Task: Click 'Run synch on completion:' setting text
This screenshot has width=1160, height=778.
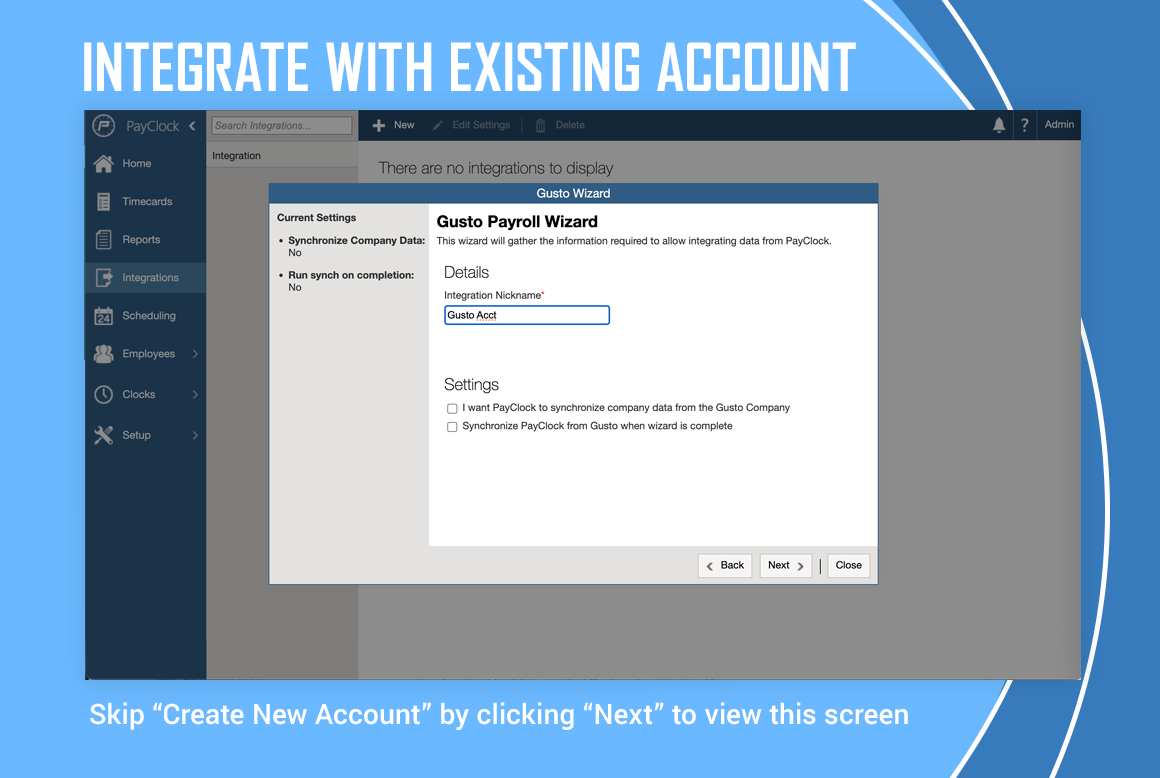Action: click(x=351, y=275)
